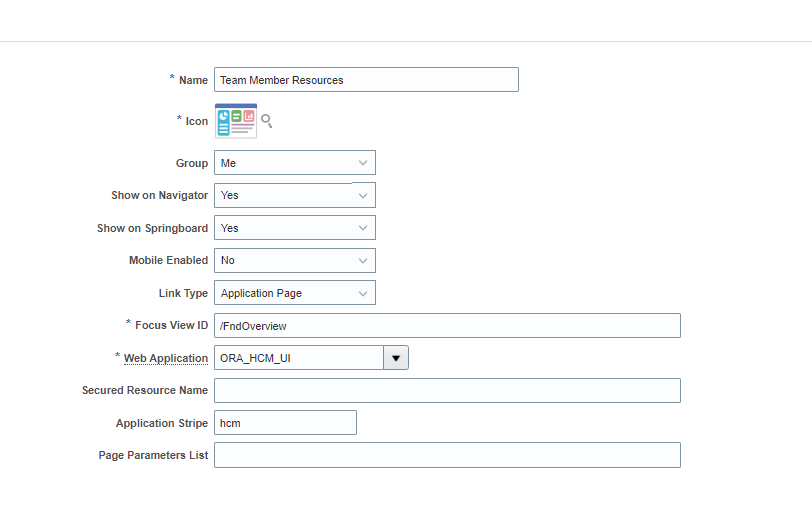812x521 pixels.
Task: Click the Application Stripe label
Action: (162, 423)
